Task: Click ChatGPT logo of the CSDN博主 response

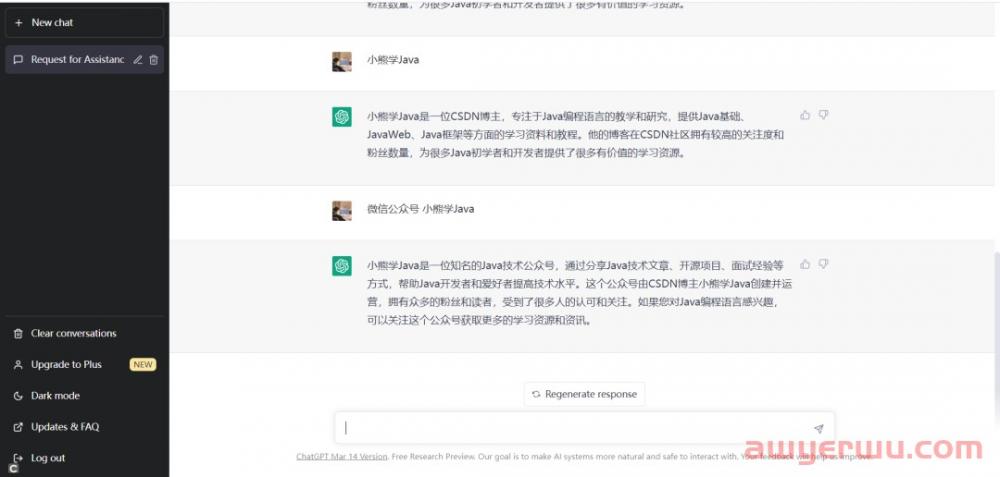Action: tap(342, 117)
